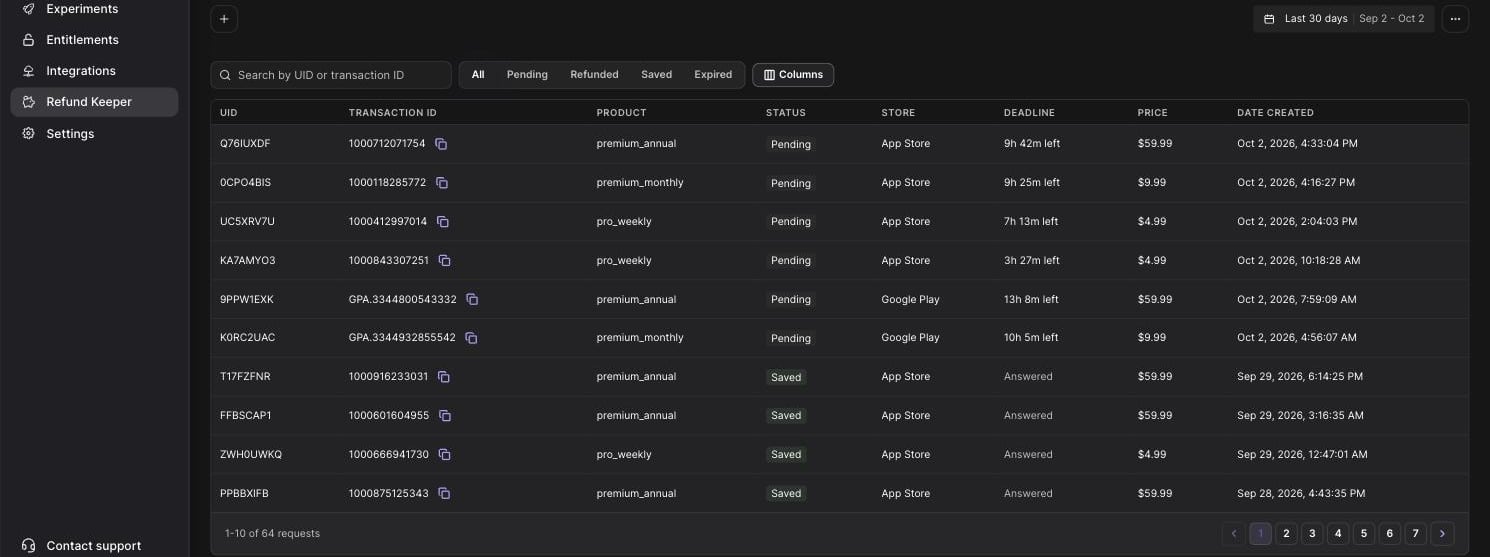
Task: Open the Columns selector
Action: pyautogui.click(x=793, y=75)
